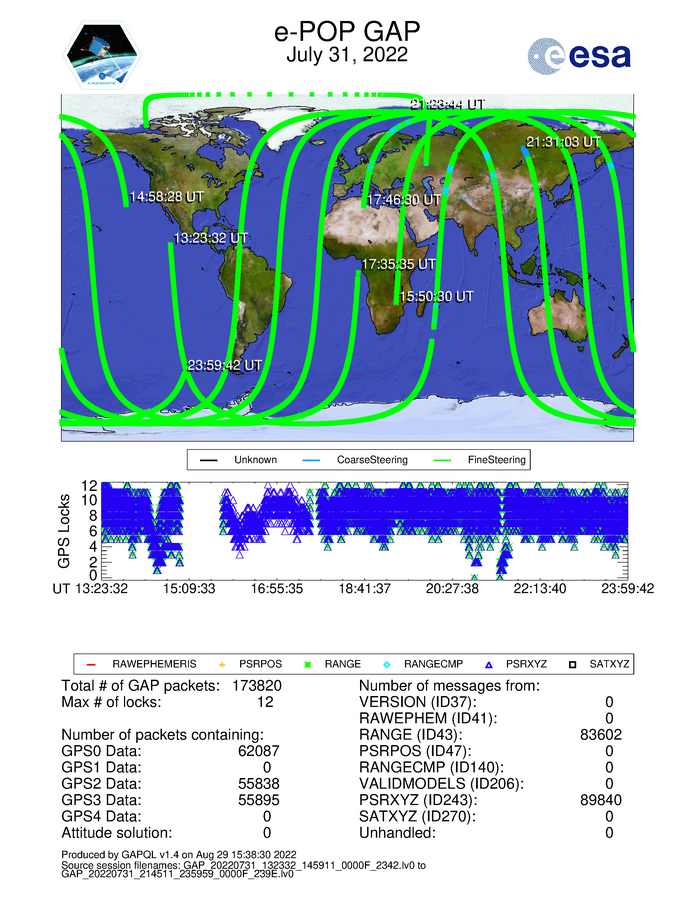Click the e-POP GAP title text
The image size is (695, 899).
(x=346, y=32)
